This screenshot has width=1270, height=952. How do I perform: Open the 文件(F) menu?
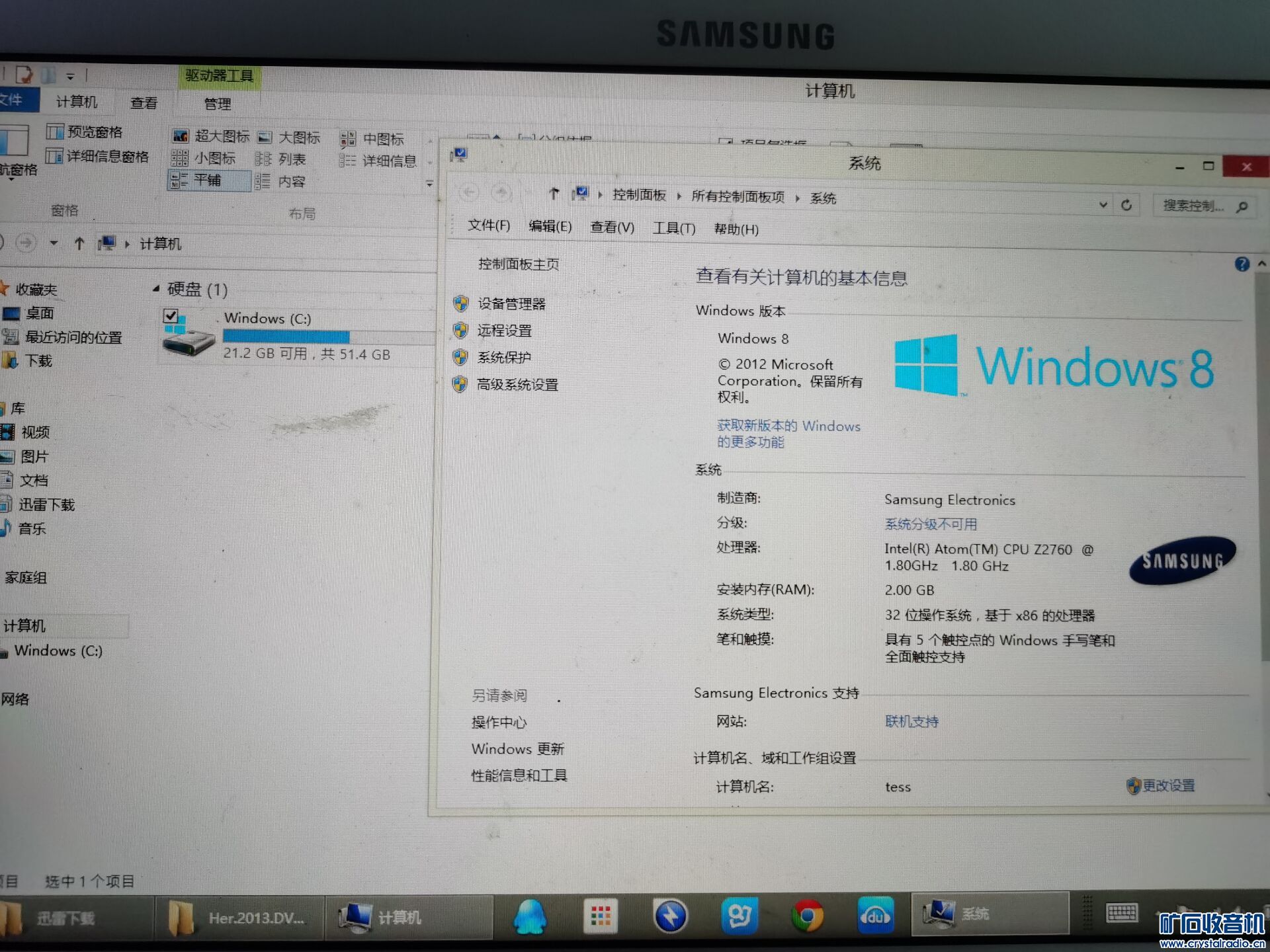tap(489, 225)
